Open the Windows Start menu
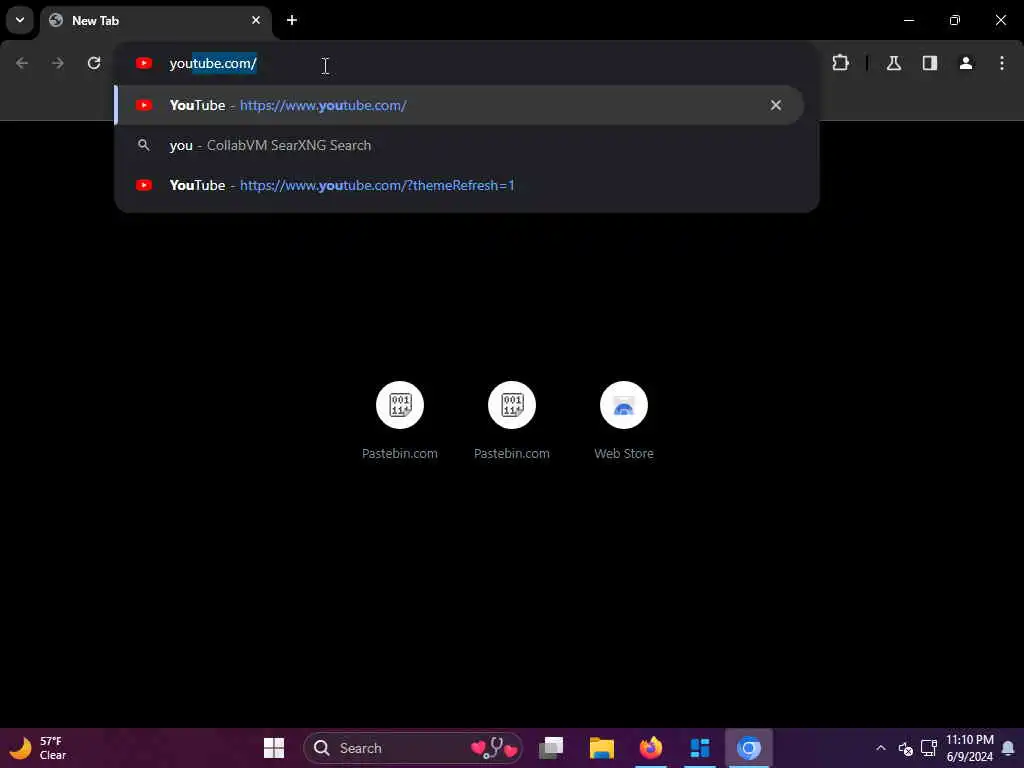The image size is (1024, 768). coord(274,748)
